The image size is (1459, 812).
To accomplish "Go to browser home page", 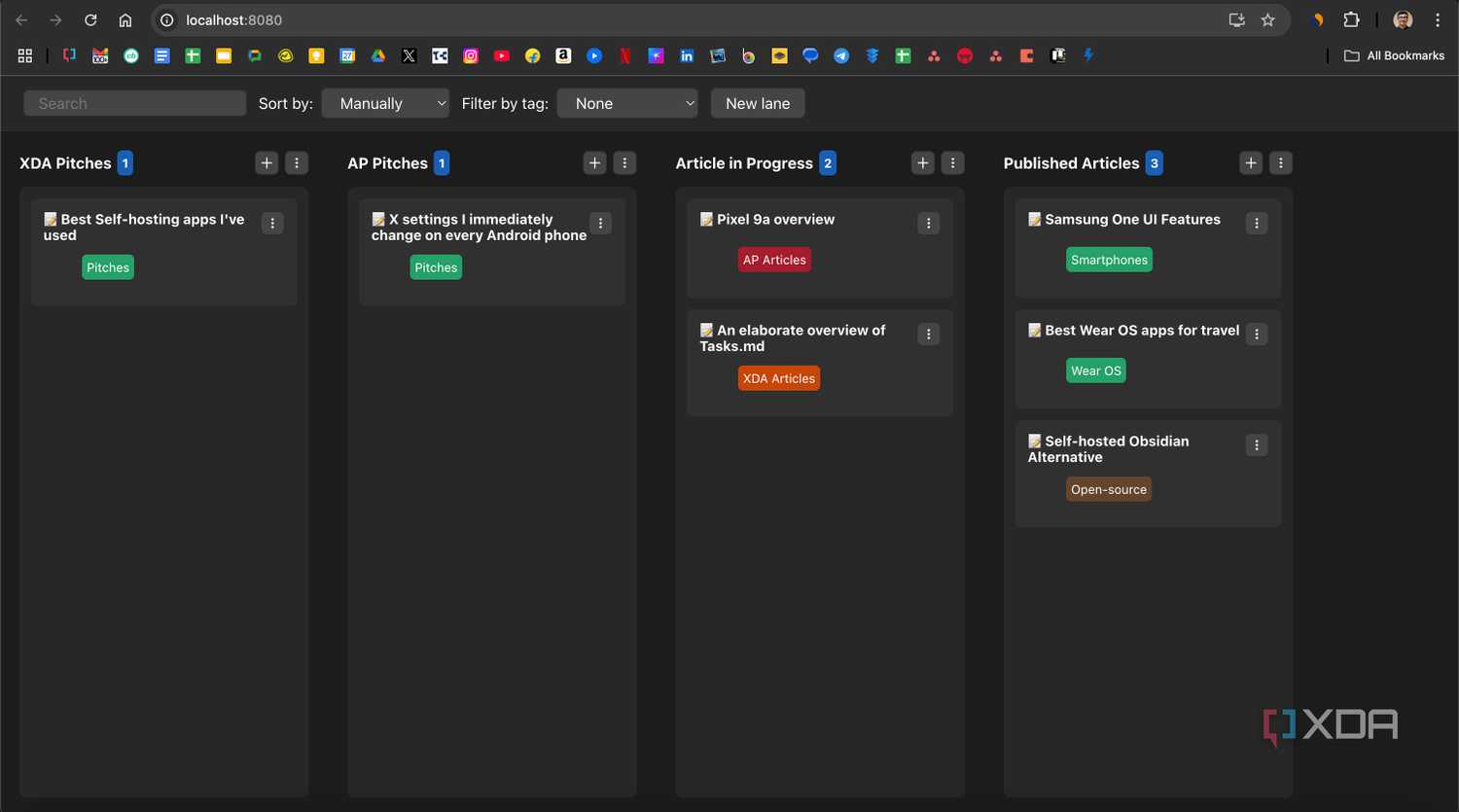I will pyautogui.click(x=125, y=20).
